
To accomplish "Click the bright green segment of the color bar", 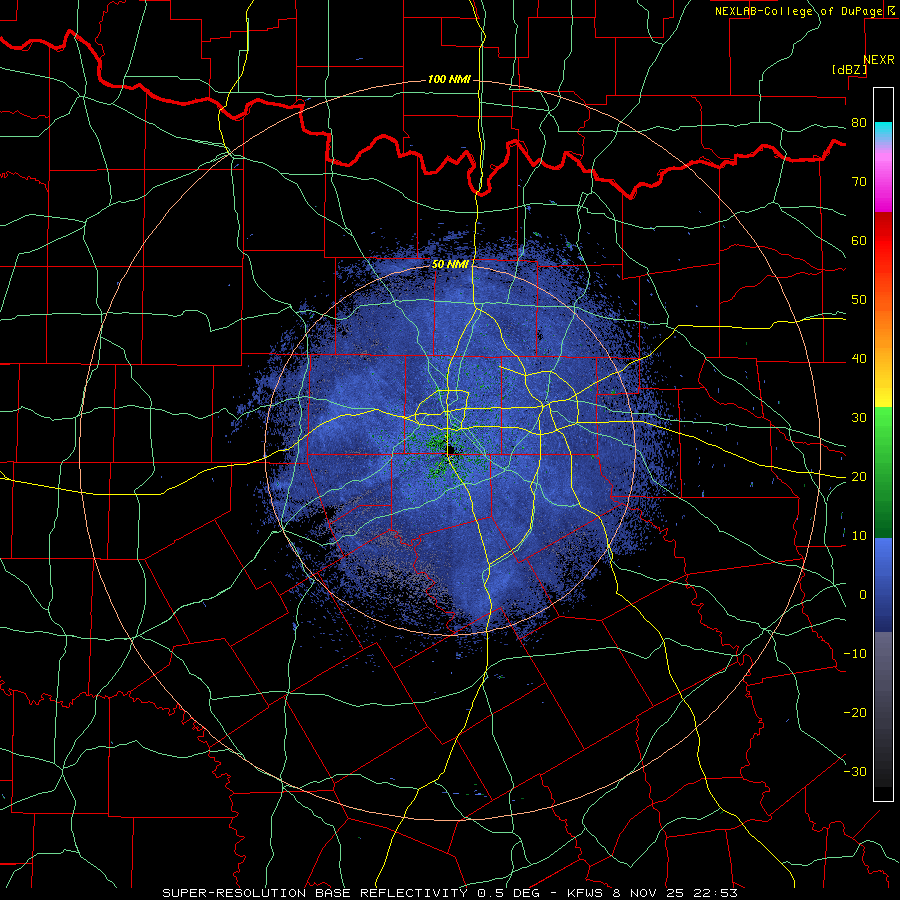I will (x=883, y=425).
